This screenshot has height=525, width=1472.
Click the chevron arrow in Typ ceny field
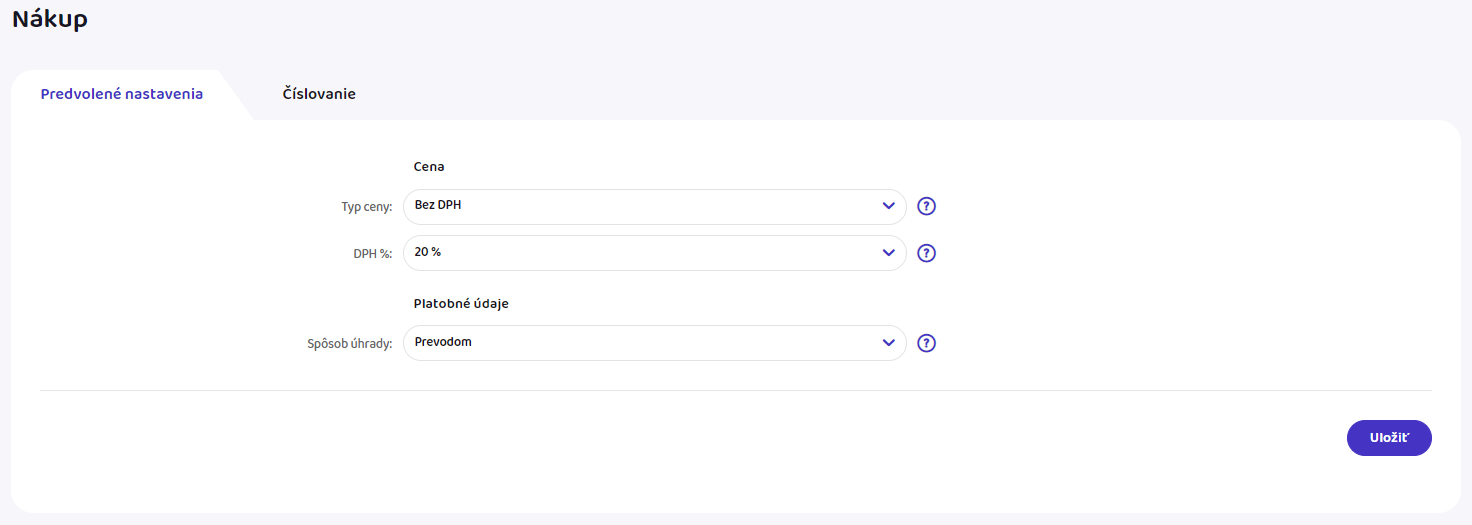point(888,207)
